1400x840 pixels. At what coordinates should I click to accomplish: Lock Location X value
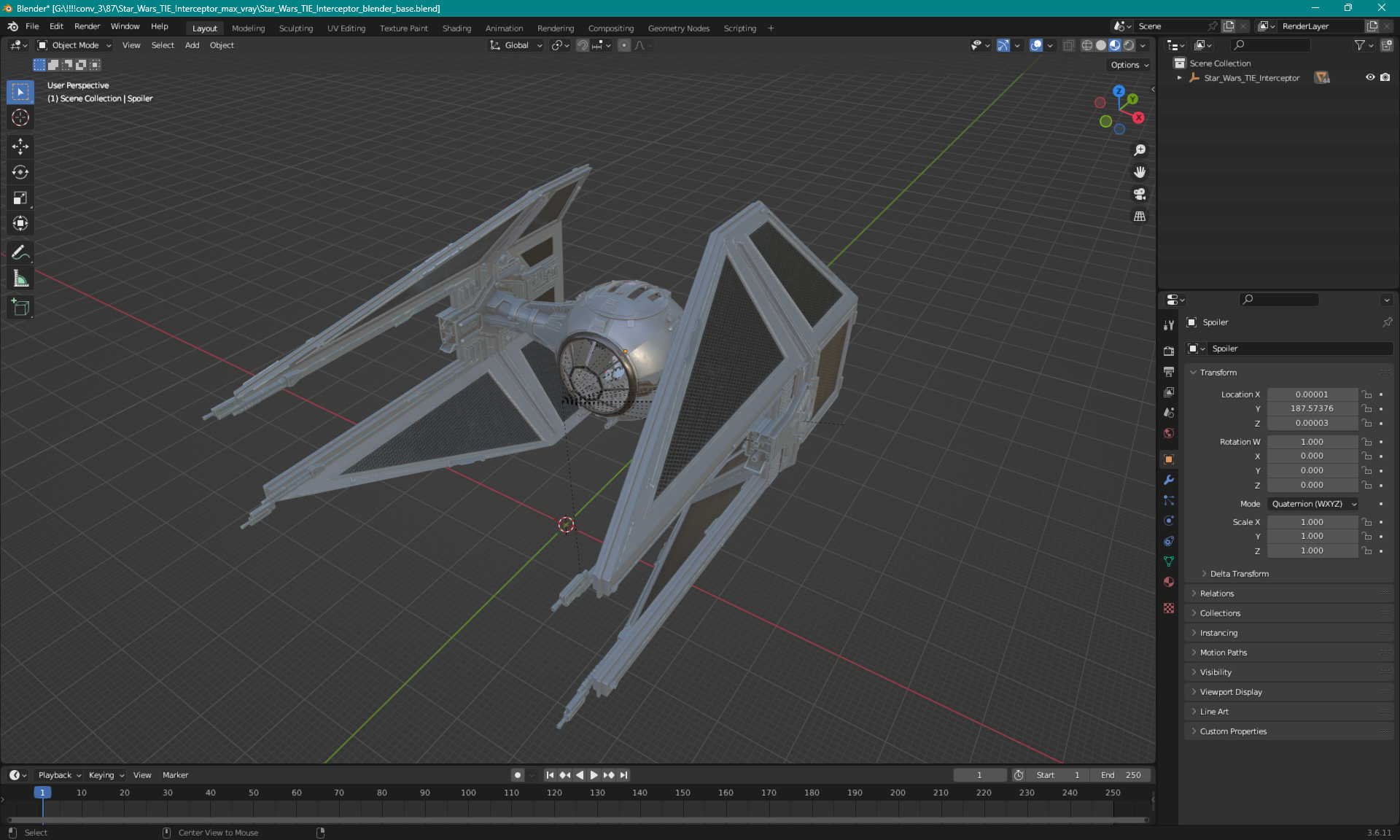1367,394
